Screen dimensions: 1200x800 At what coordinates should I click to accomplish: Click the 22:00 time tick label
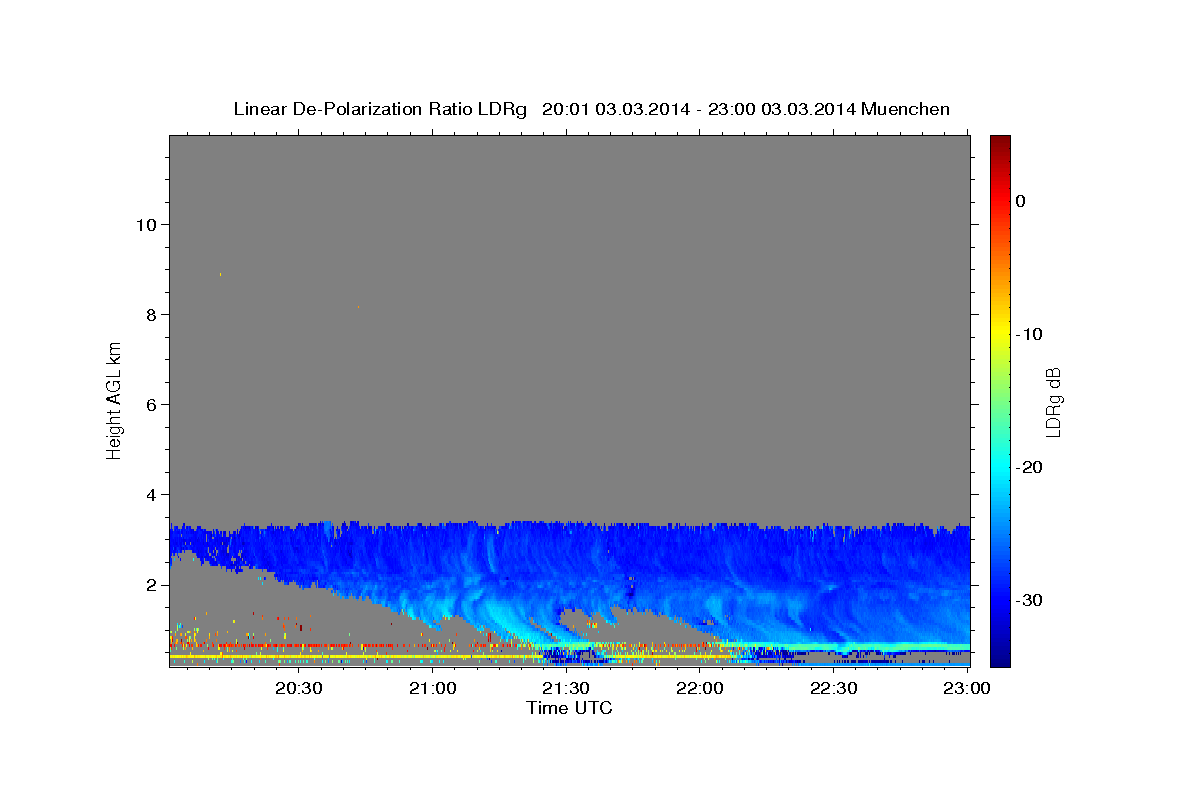pyautogui.click(x=700, y=688)
